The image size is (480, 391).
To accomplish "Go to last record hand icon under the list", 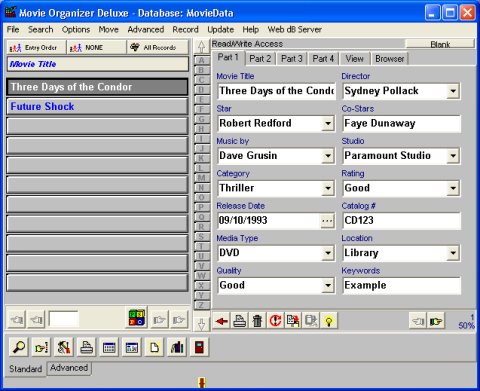I will coord(179,320).
